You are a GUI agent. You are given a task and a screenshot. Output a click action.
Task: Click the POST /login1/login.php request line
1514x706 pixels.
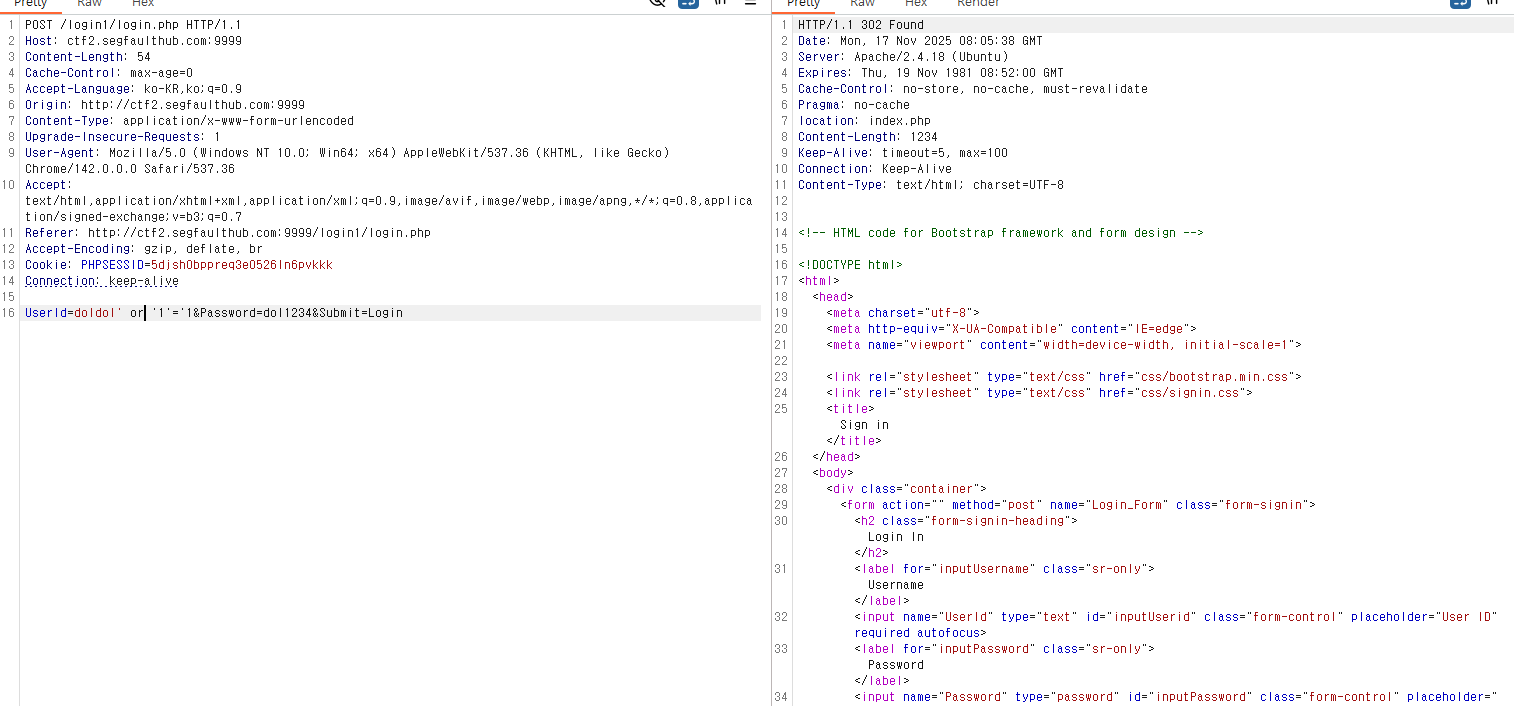pyautogui.click(x=133, y=25)
